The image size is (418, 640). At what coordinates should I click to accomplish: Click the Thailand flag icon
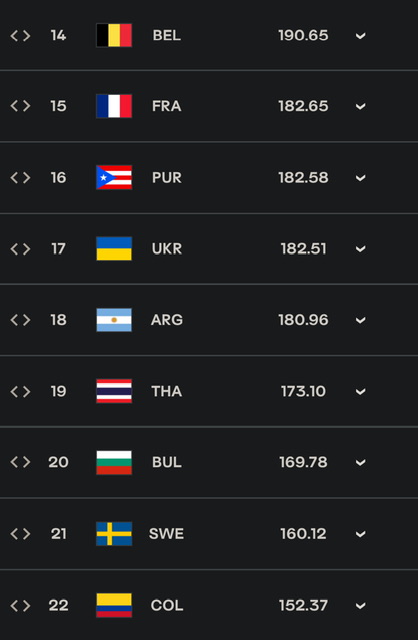point(114,391)
